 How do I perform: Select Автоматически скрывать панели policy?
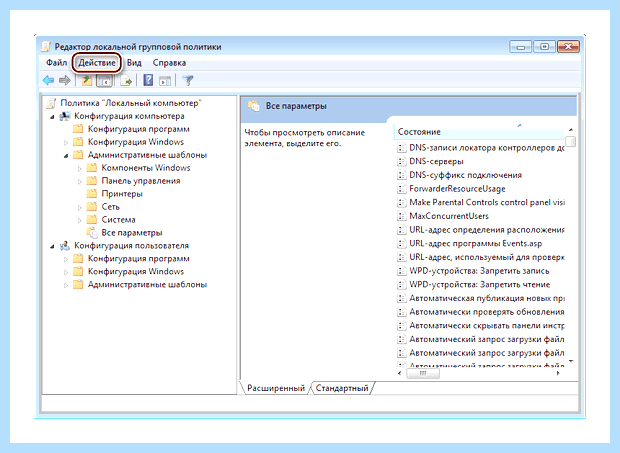(x=487, y=325)
